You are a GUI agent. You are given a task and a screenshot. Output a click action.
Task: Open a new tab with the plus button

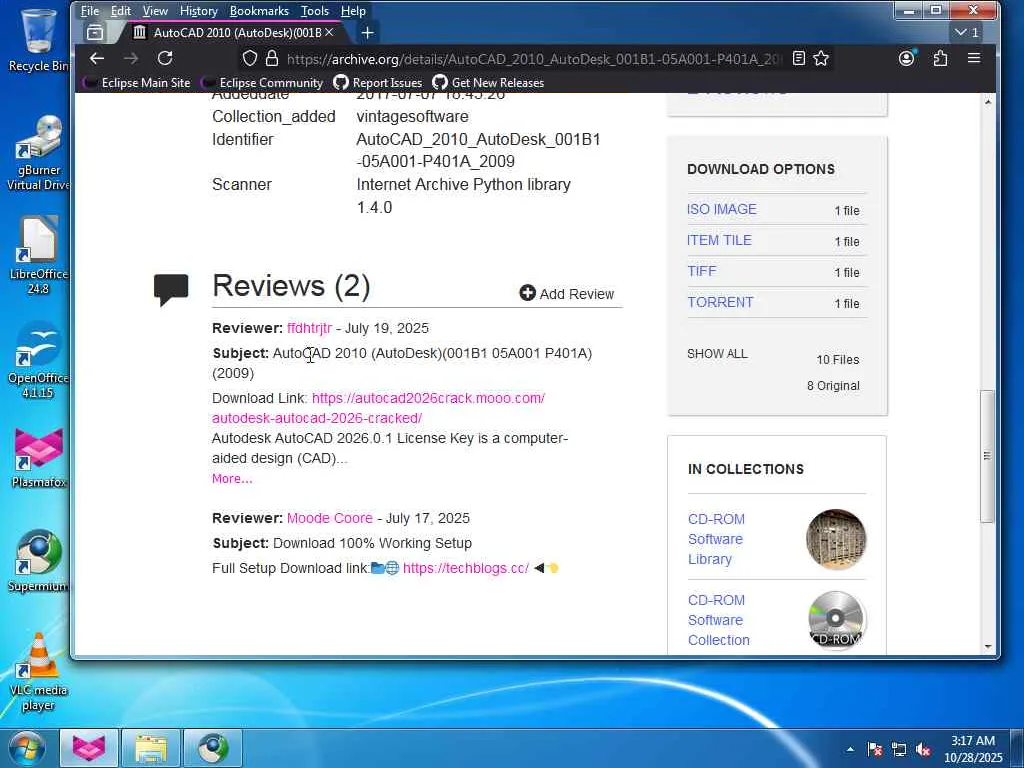tap(368, 33)
